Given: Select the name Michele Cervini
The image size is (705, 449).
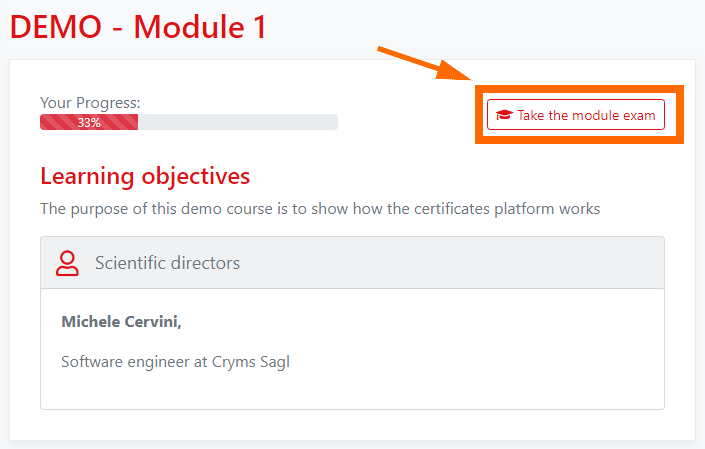Looking at the screenshot, I should pos(121,321).
